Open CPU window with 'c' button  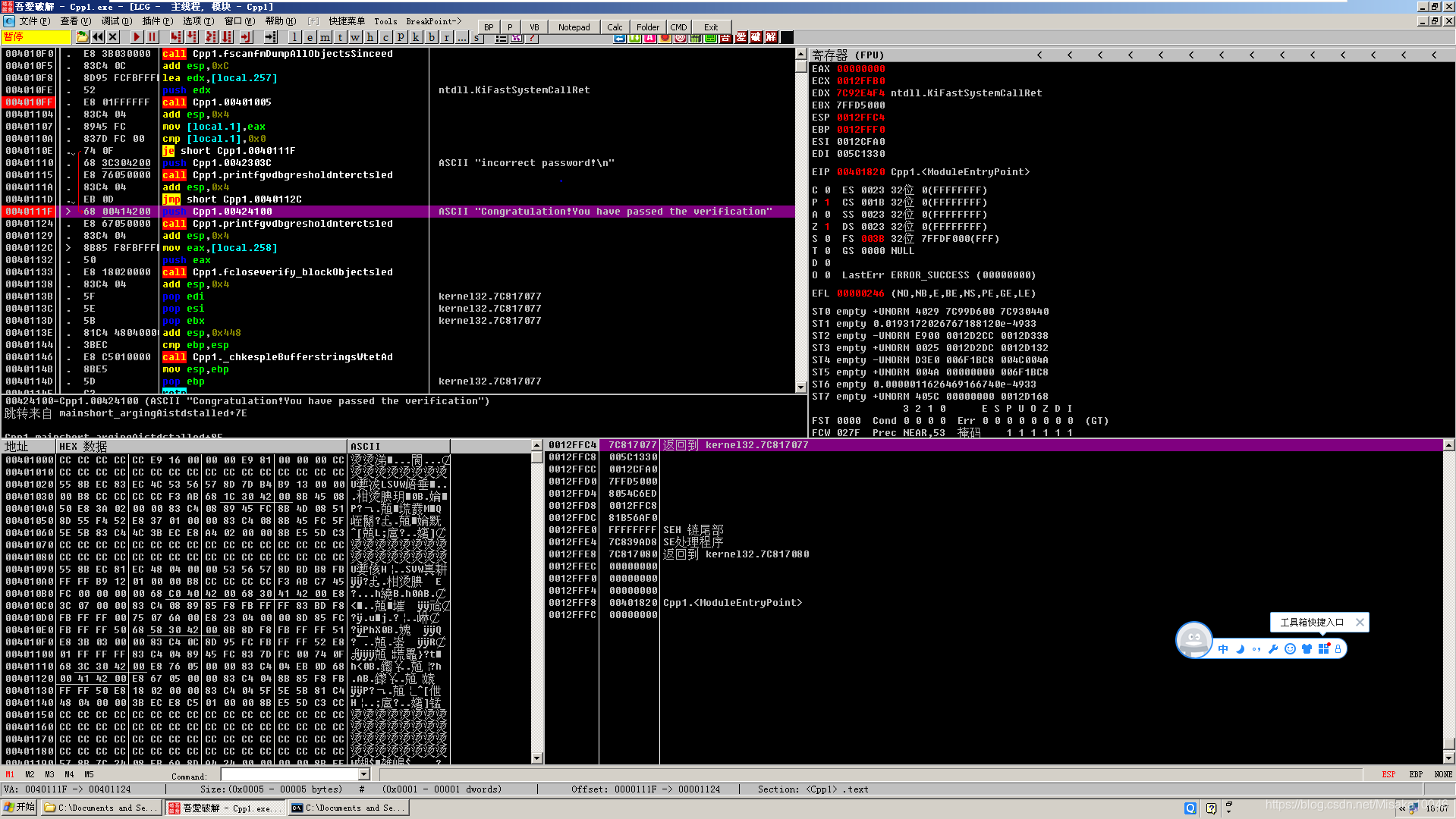(385, 36)
